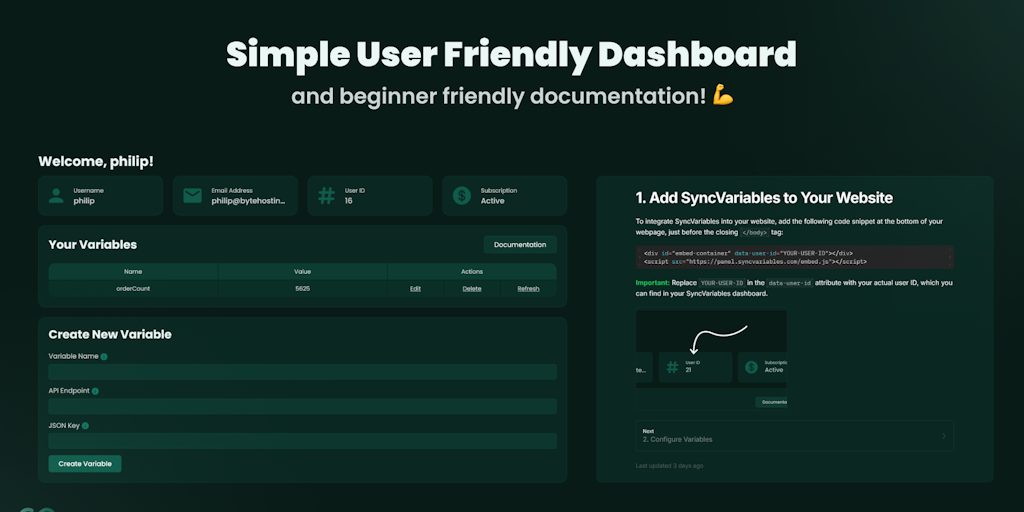Click the philip@bytehostin... email text
The height and width of the screenshot is (512, 1024).
[x=249, y=201]
